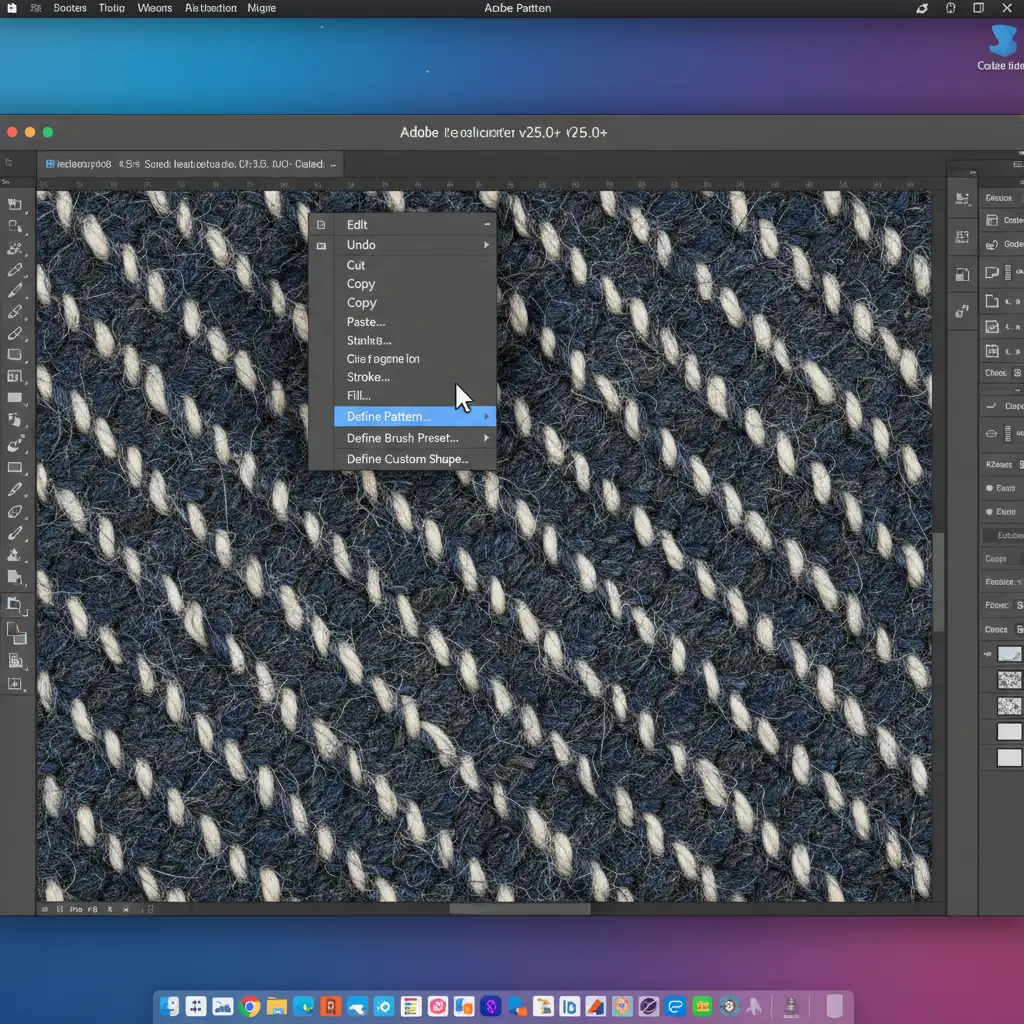This screenshot has width=1024, height=1024.
Task: Click the first icon in the collapsed panel strip
Action: 961,199
